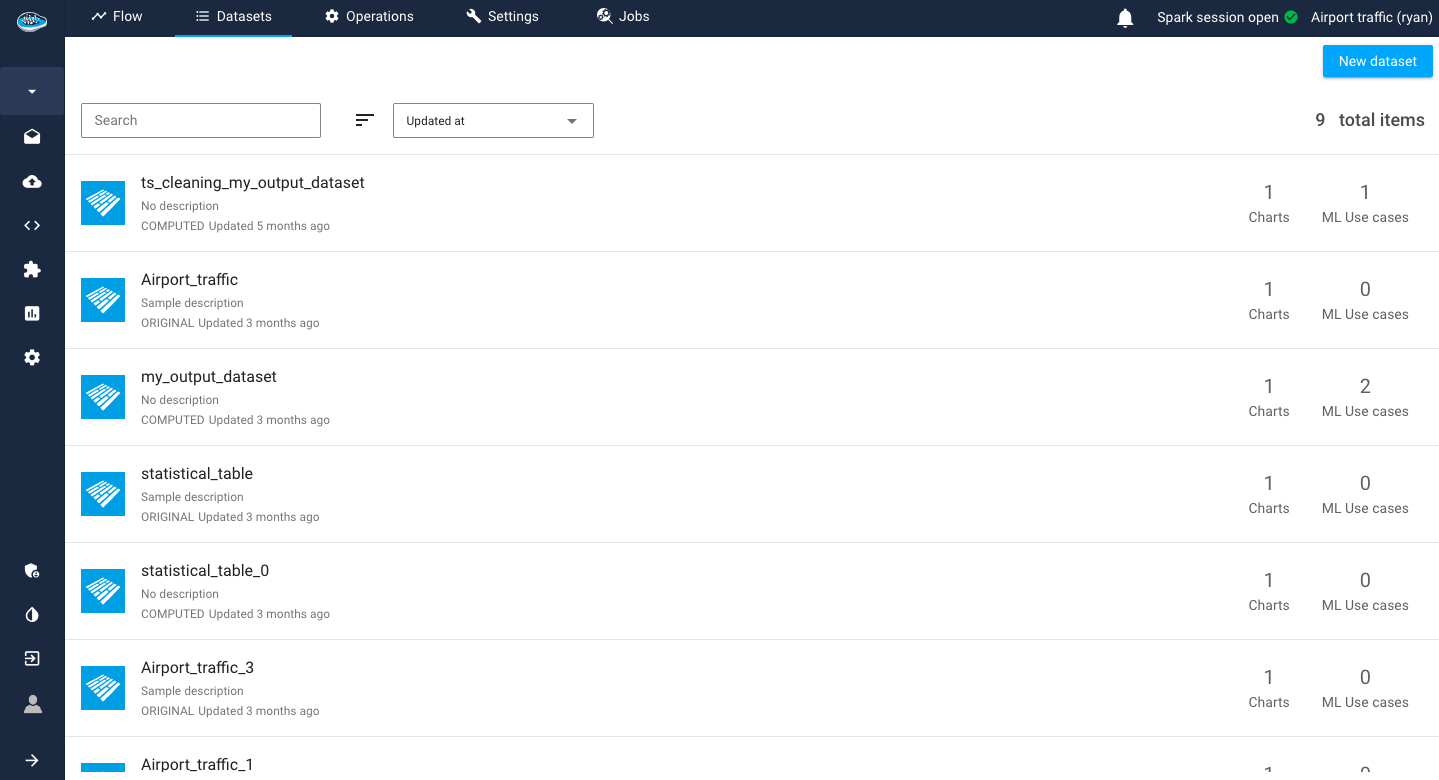This screenshot has height=780, width=1439.
Task: Click the sort order icon beside search
Action: click(364, 119)
